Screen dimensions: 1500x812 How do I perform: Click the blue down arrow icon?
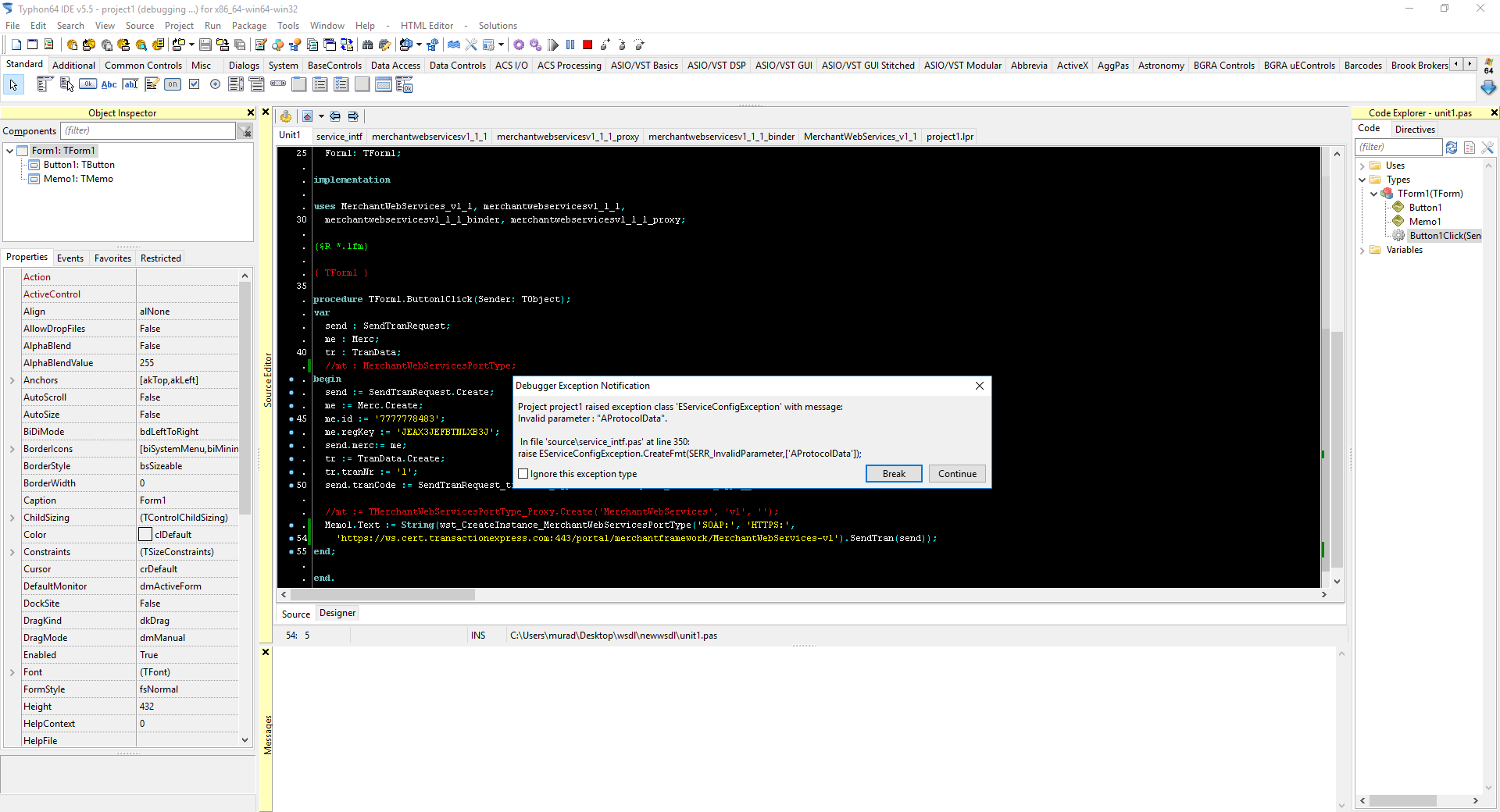[1488, 87]
